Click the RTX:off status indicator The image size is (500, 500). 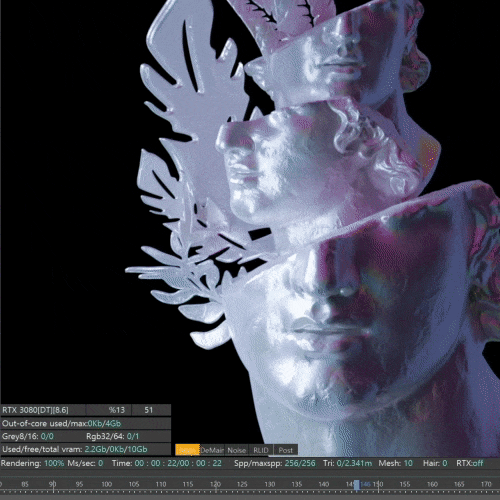click(x=470, y=463)
